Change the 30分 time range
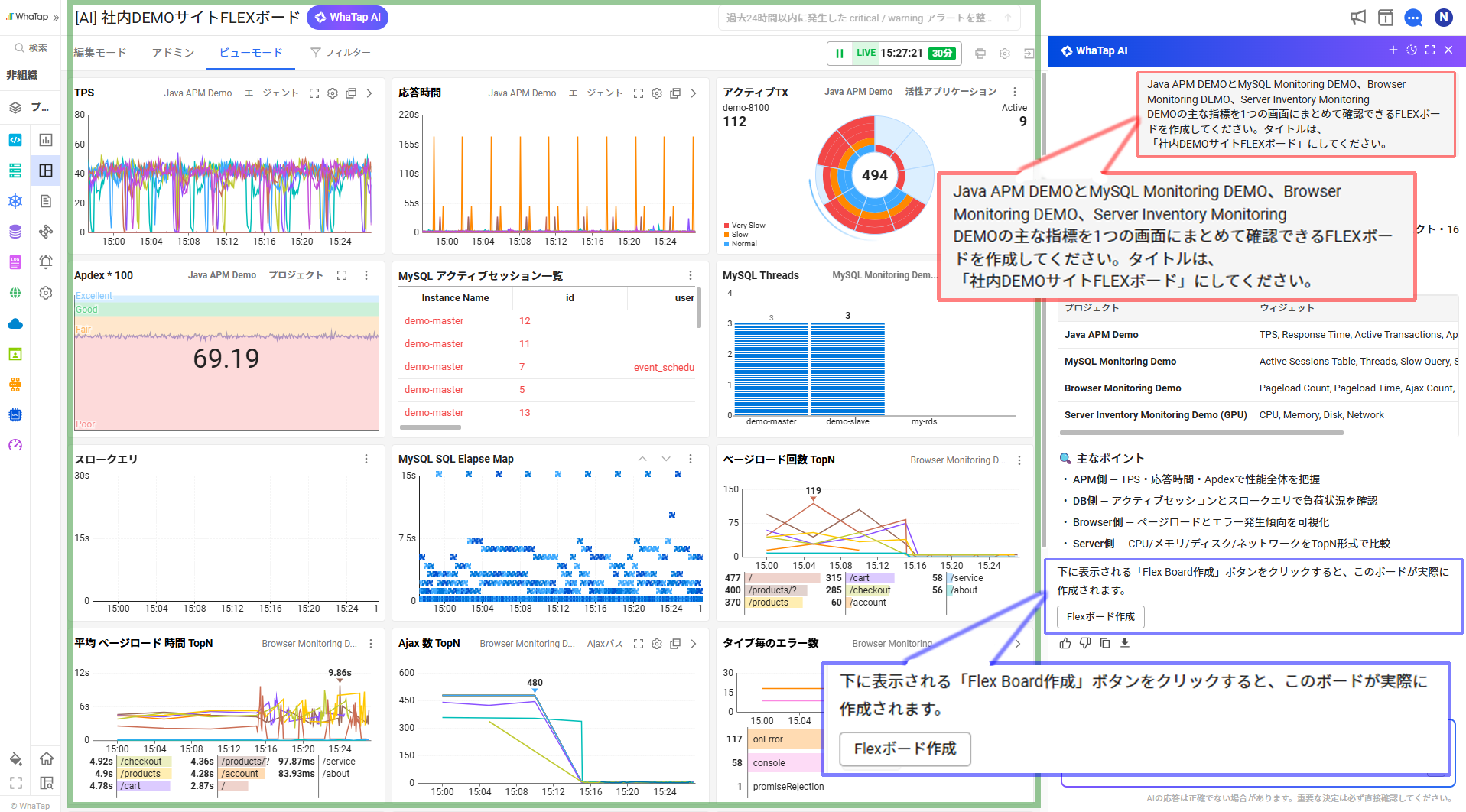The image size is (1466, 812). pyautogui.click(x=942, y=54)
